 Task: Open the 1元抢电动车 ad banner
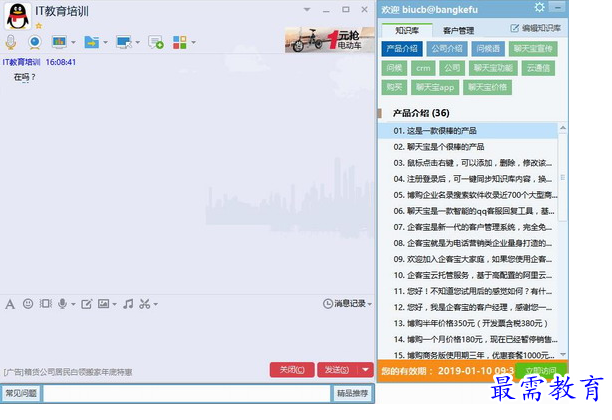[x=329, y=40]
